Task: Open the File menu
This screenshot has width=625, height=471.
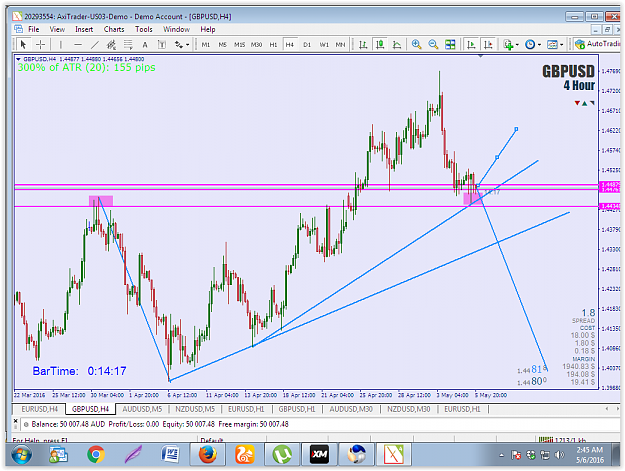Action: (x=33, y=29)
